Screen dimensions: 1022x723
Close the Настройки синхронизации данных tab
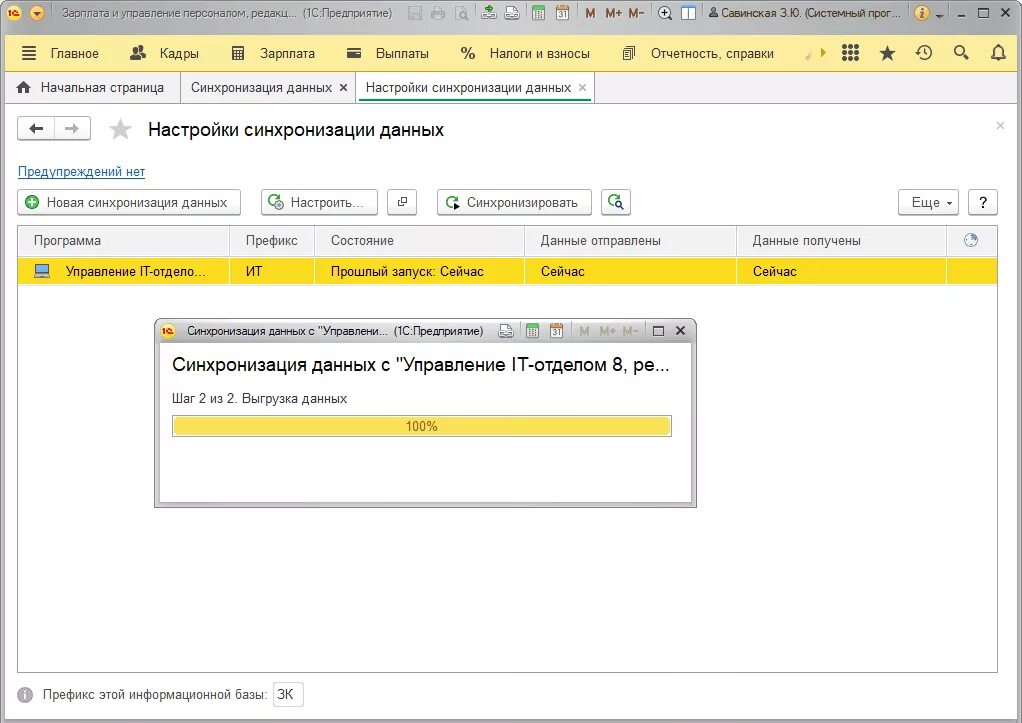point(583,87)
